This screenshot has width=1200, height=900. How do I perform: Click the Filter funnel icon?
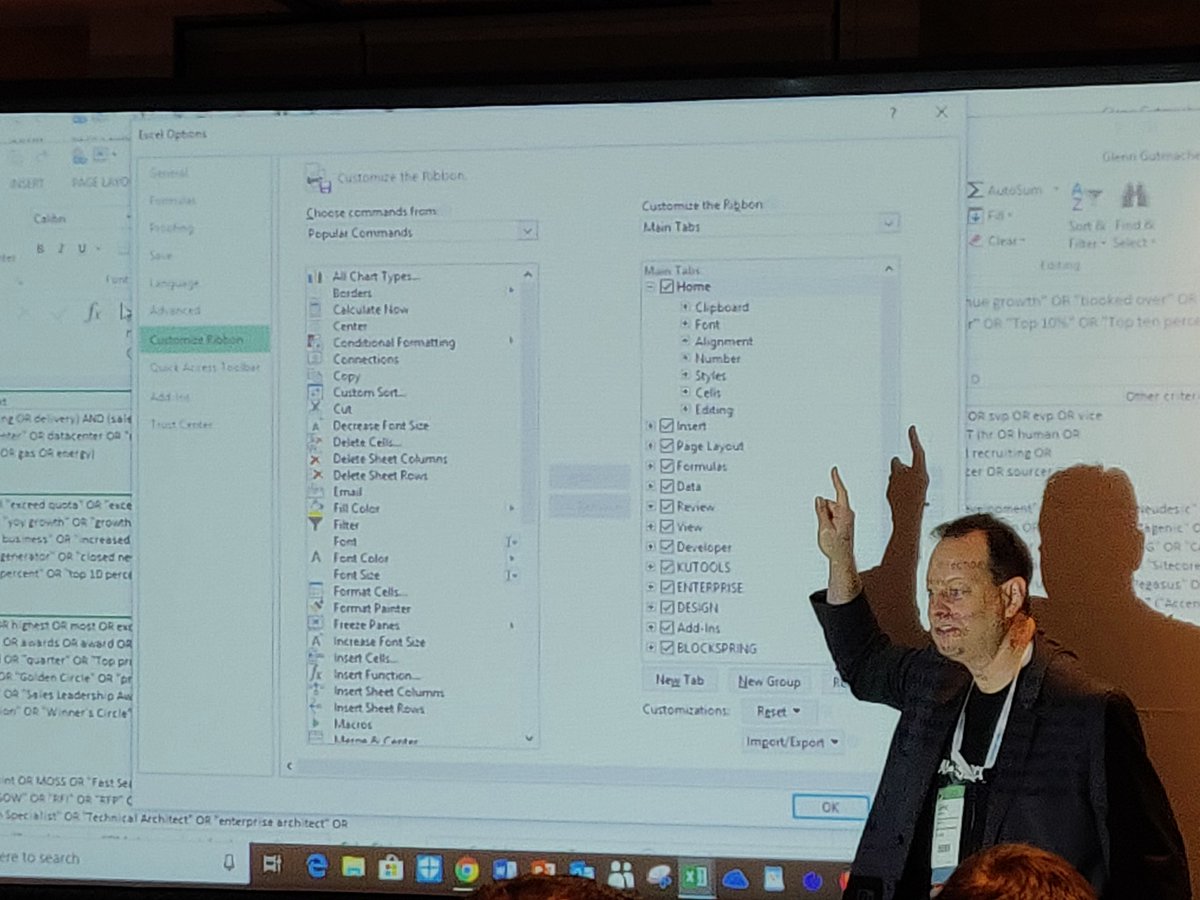tap(316, 524)
